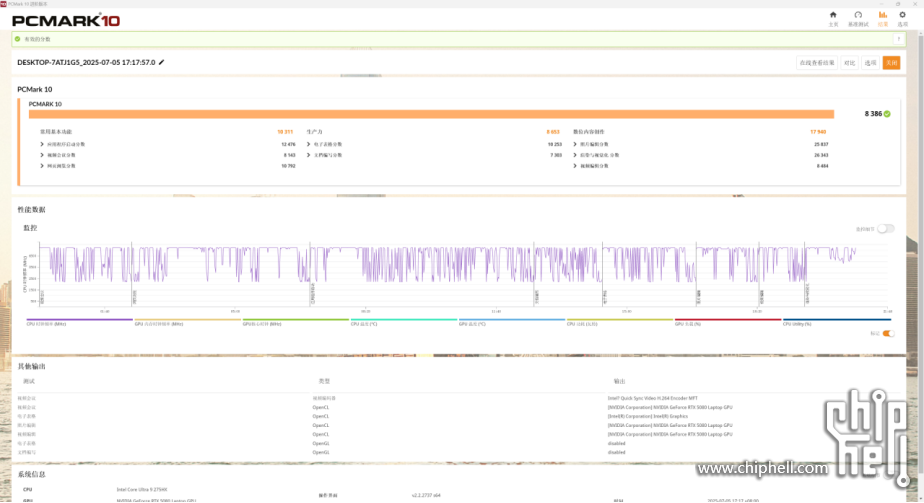Select the GPU core clock (MHz) legend

[295, 322]
